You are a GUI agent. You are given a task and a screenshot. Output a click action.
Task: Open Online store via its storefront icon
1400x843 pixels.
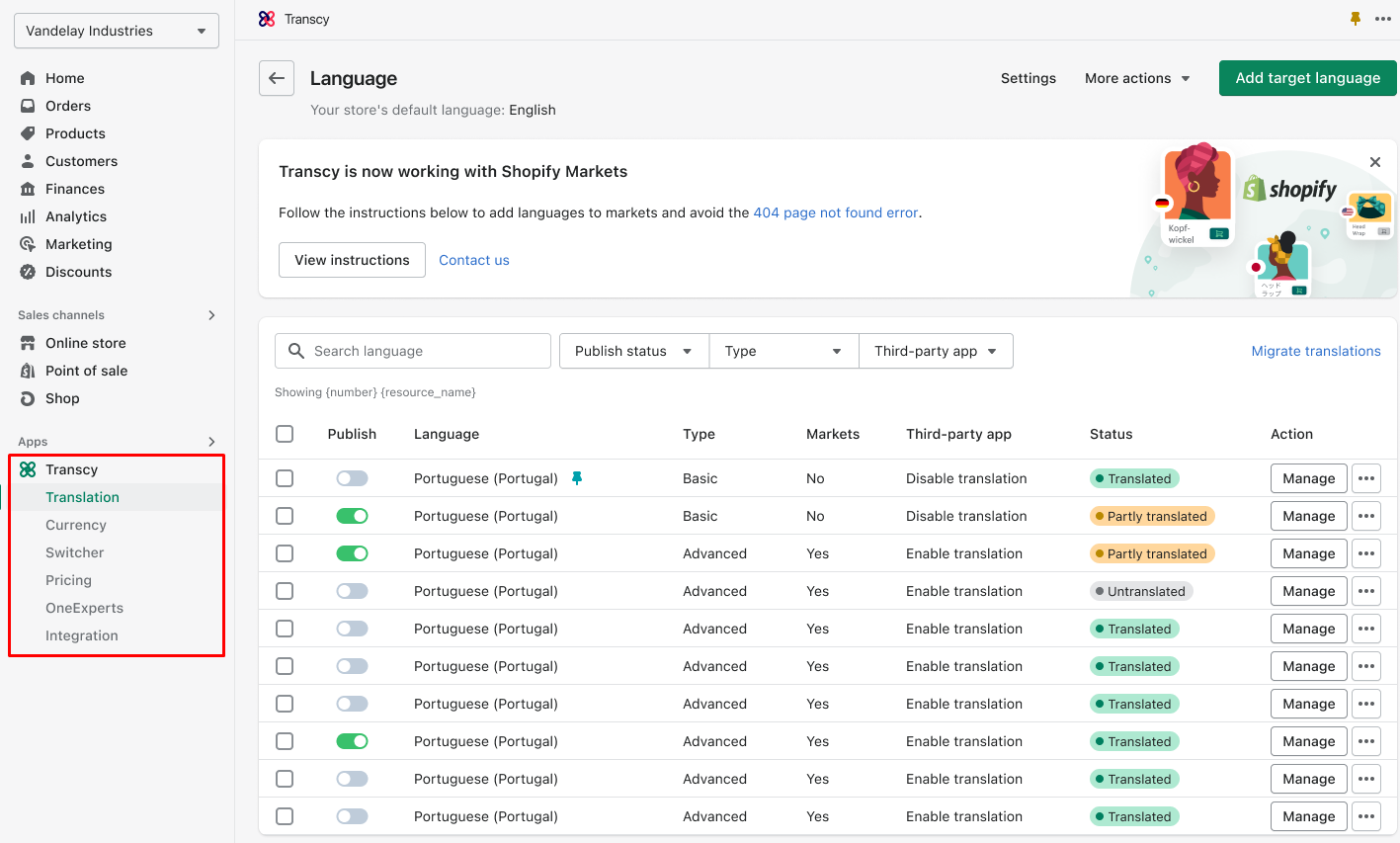(x=28, y=343)
